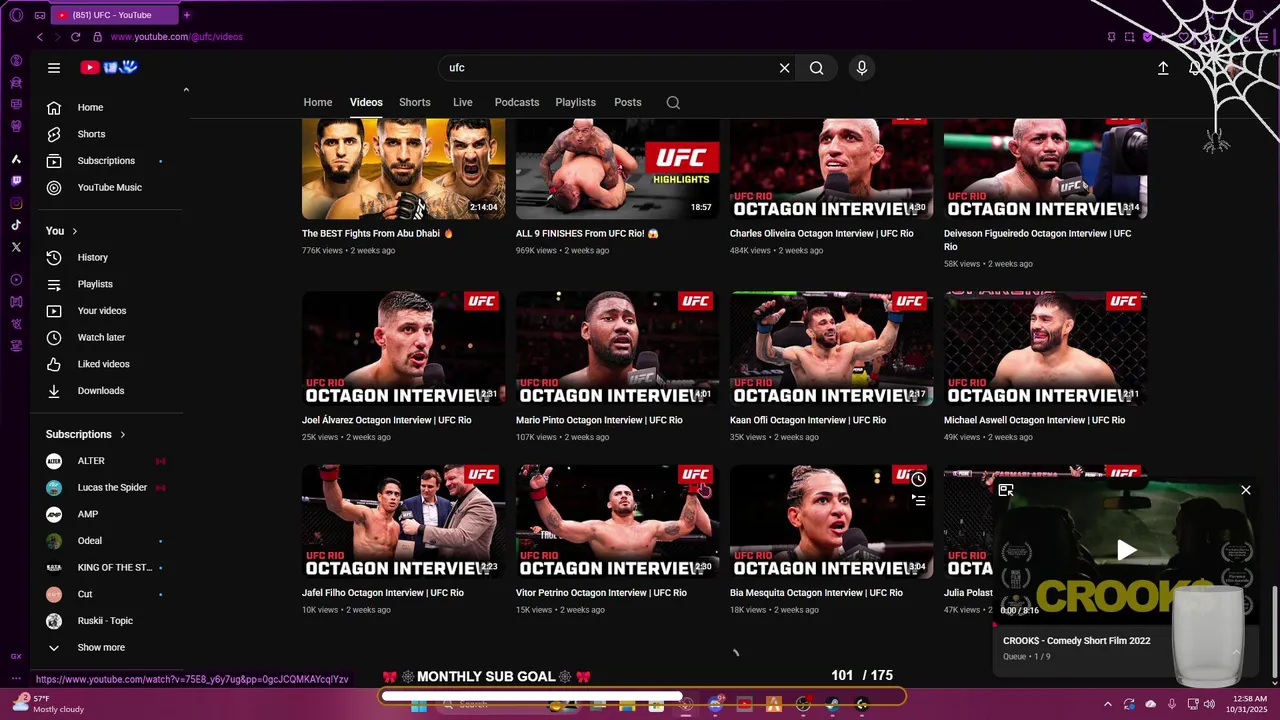This screenshot has width=1280, height=720.
Task: Switch to the Playlists tab
Action: click(x=576, y=102)
